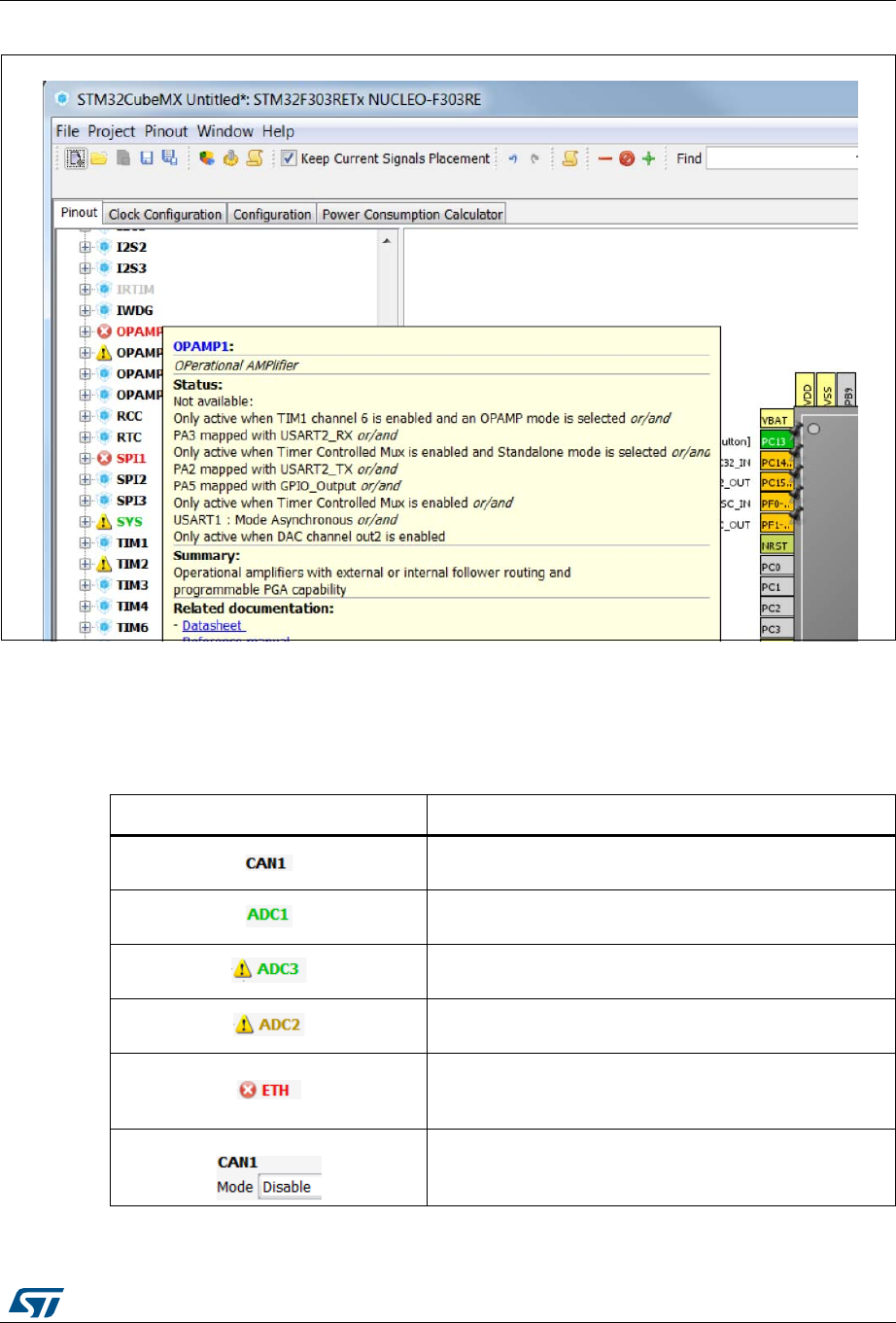This screenshot has width=896, height=1323.
Task: Click the red circle best-fit icon
Action: click(x=627, y=158)
